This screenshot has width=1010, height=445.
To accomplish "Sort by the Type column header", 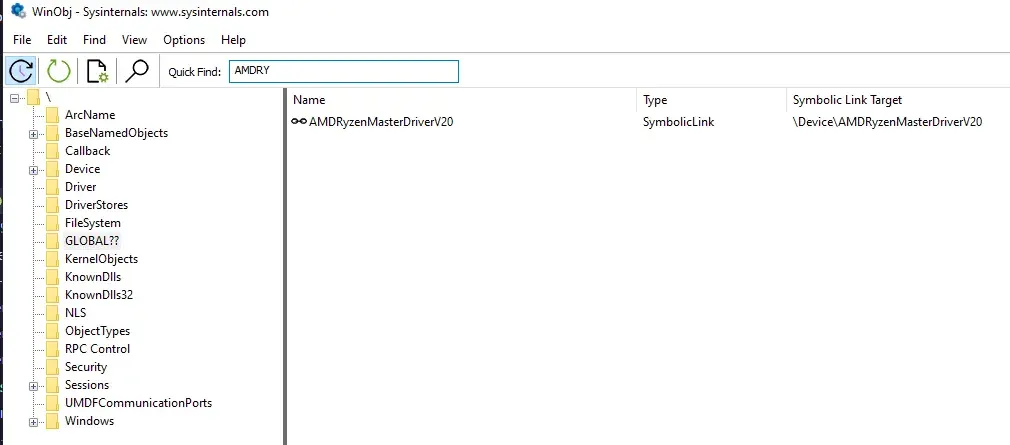I will pos(712,100).
